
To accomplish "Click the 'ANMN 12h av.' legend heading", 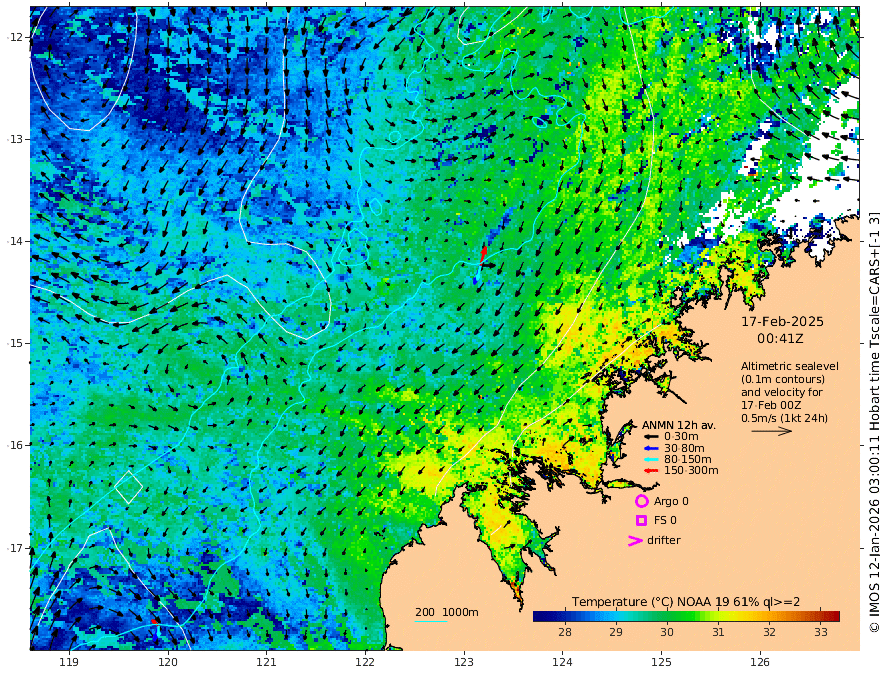I will [679, 425].
